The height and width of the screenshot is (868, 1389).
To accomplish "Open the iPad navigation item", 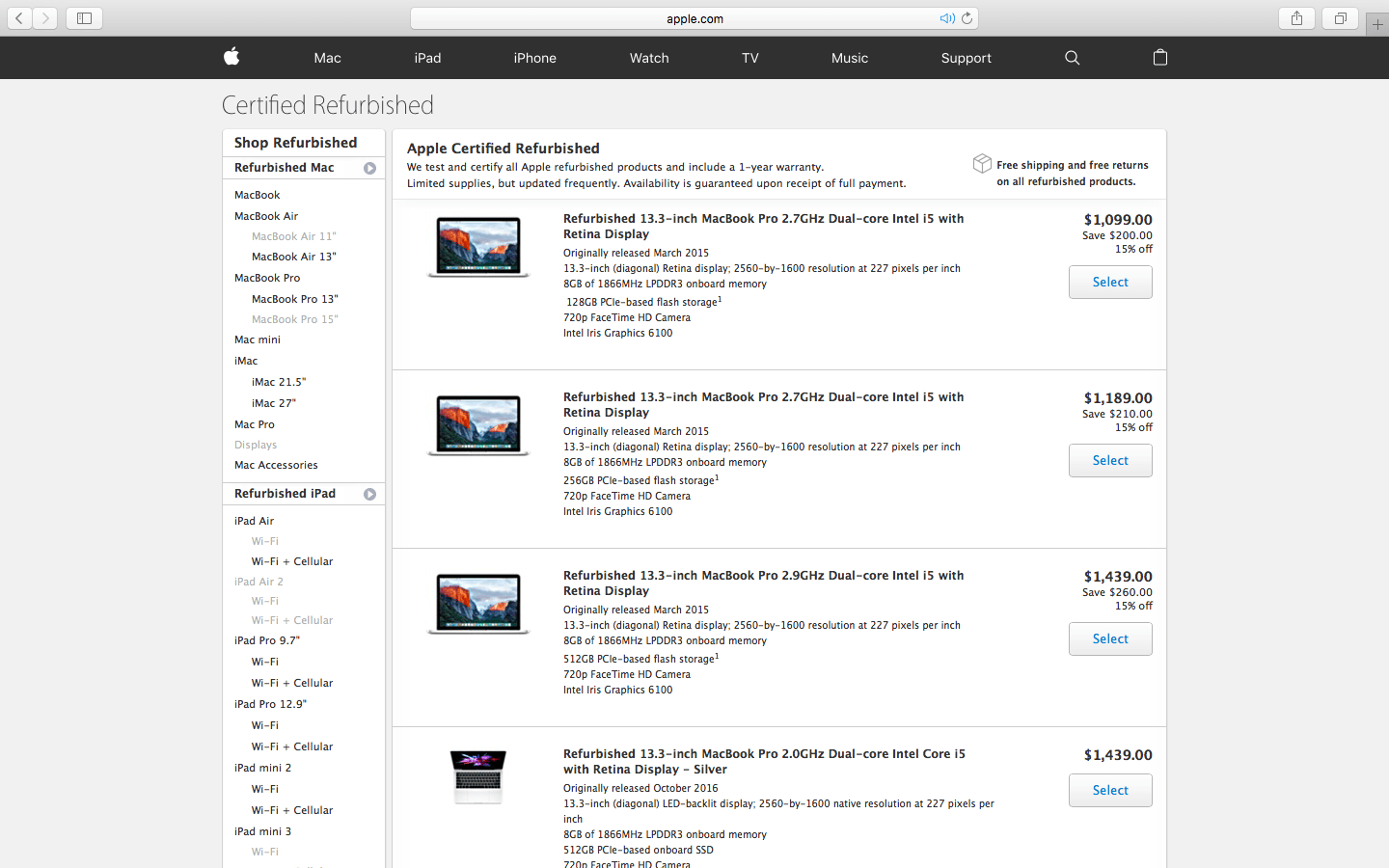I will [427, 58].
